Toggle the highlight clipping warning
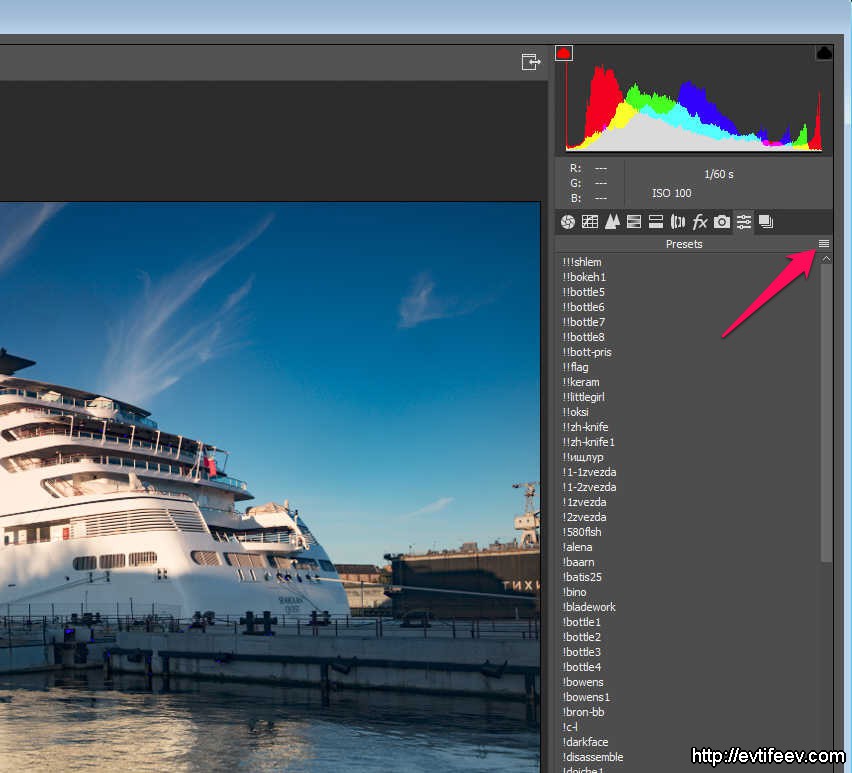 click(x=824, y=53)
